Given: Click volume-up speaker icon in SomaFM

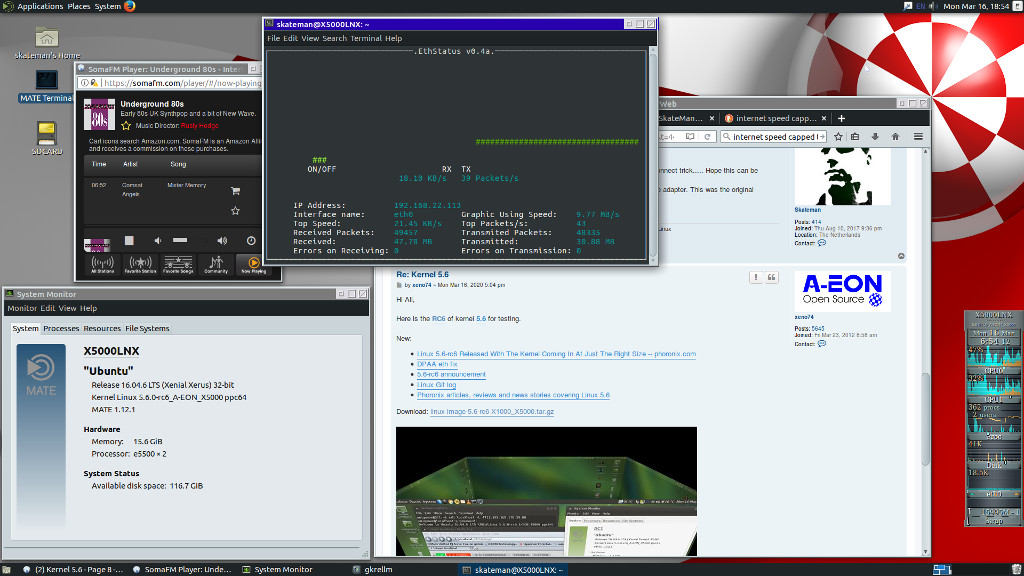Looking at the screenshot, I should point(222,240).
